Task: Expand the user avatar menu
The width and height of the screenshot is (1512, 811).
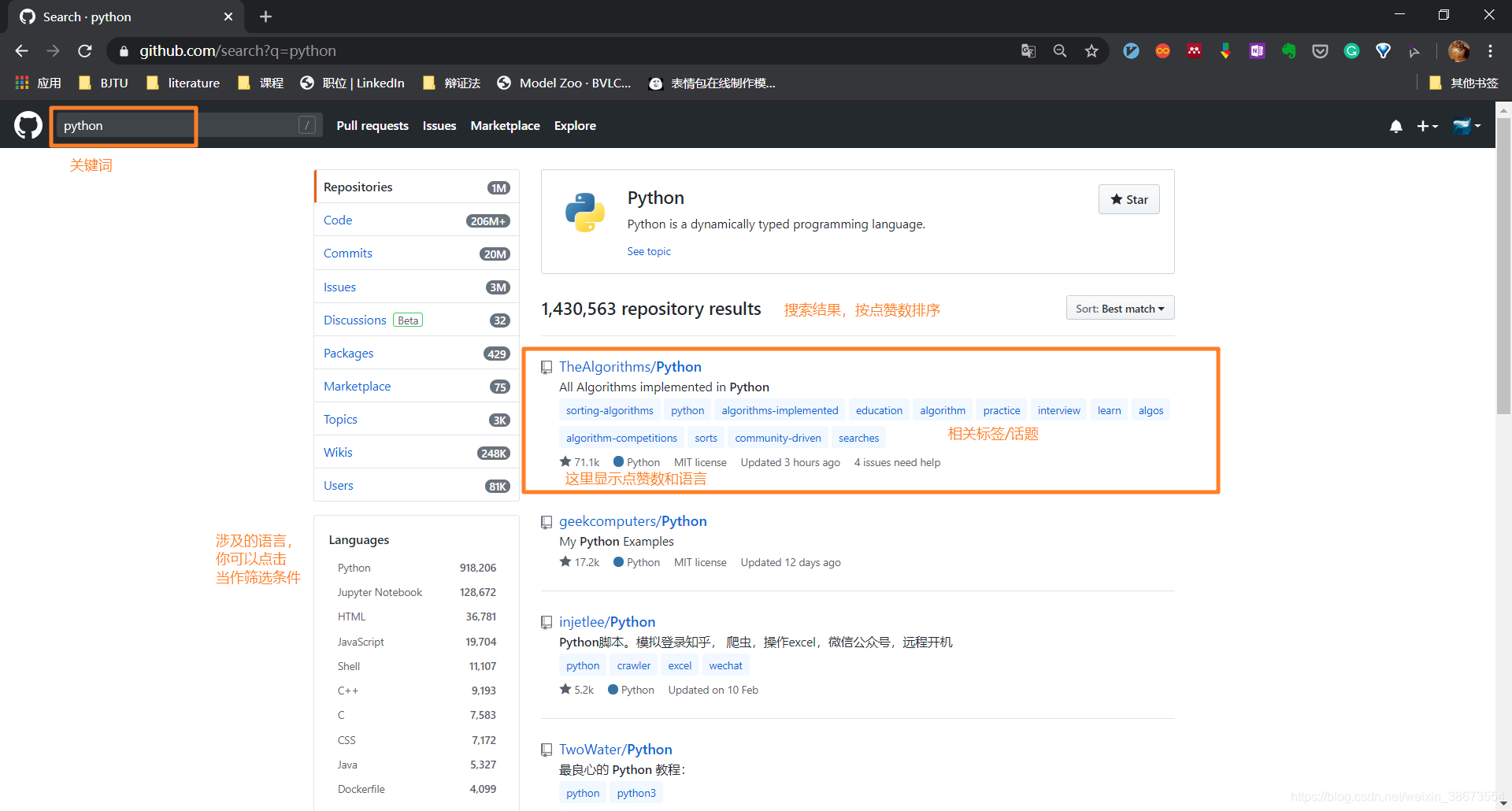Action: [1466, 126]
